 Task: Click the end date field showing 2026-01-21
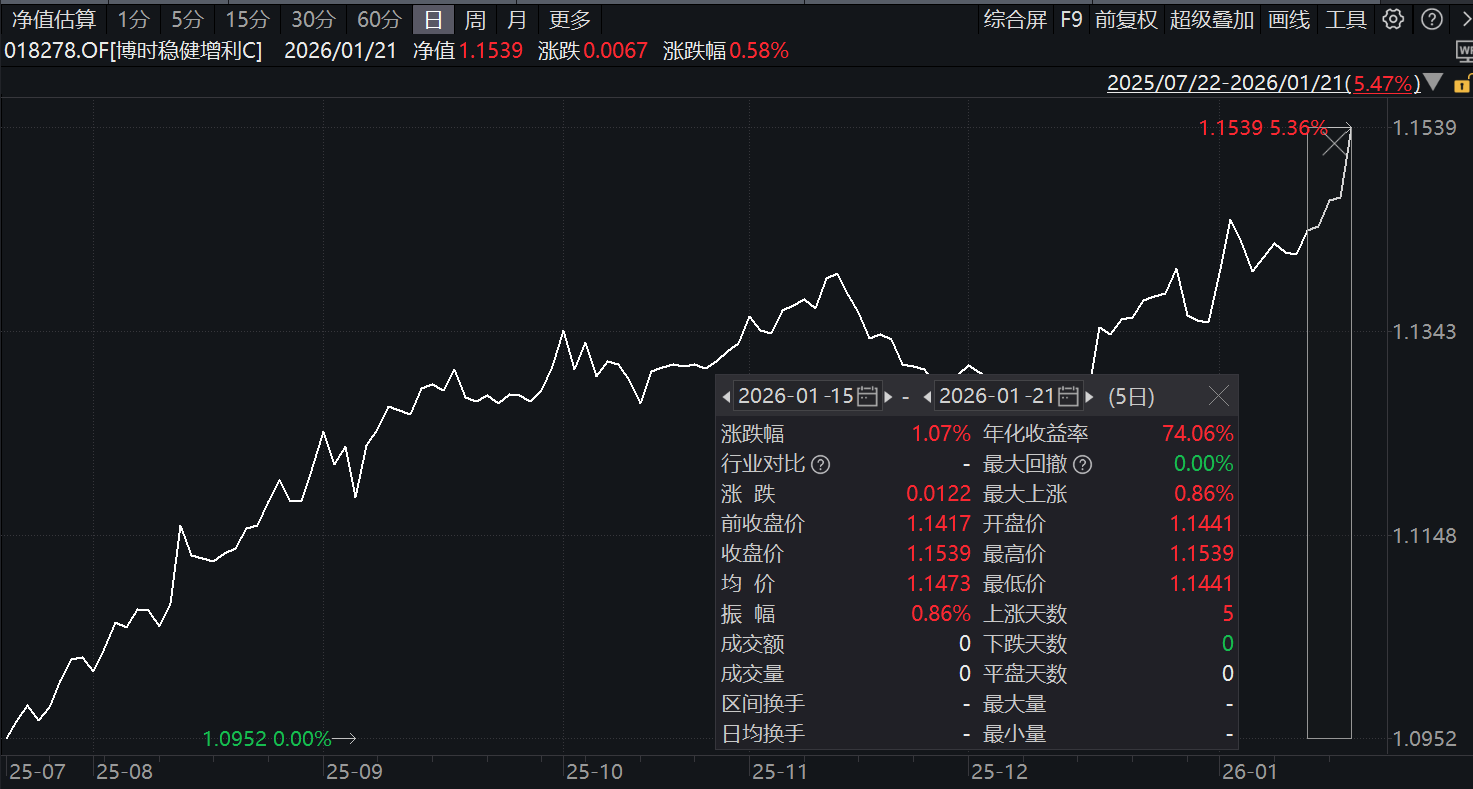click(1008, 396)
